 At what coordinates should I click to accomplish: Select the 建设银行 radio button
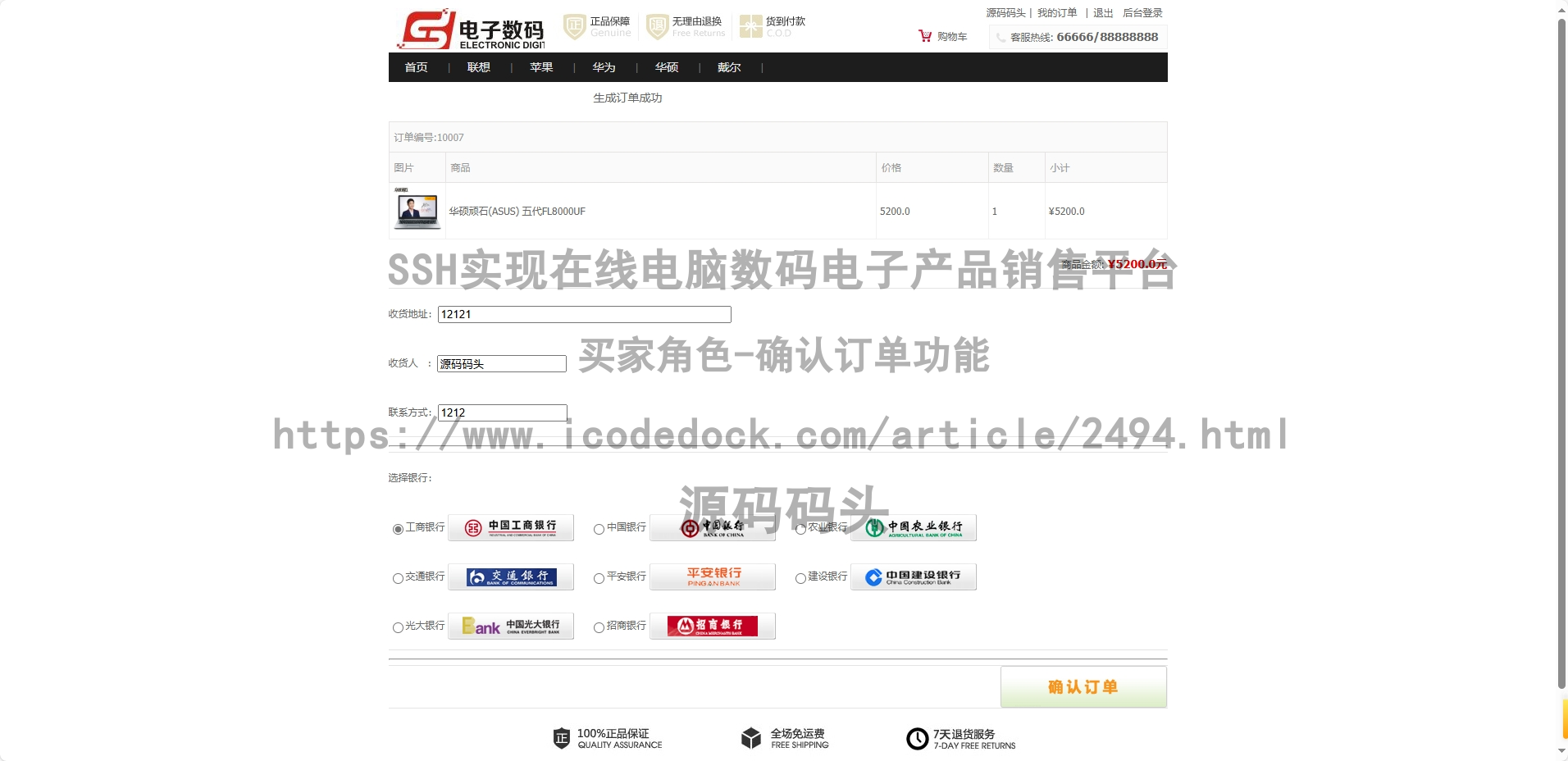pyautogui.click(x=800, y=578)
